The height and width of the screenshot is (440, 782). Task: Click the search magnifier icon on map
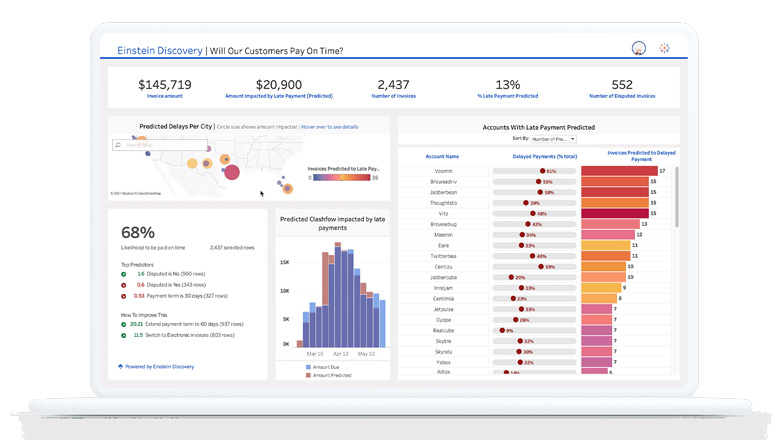point(118,145)
